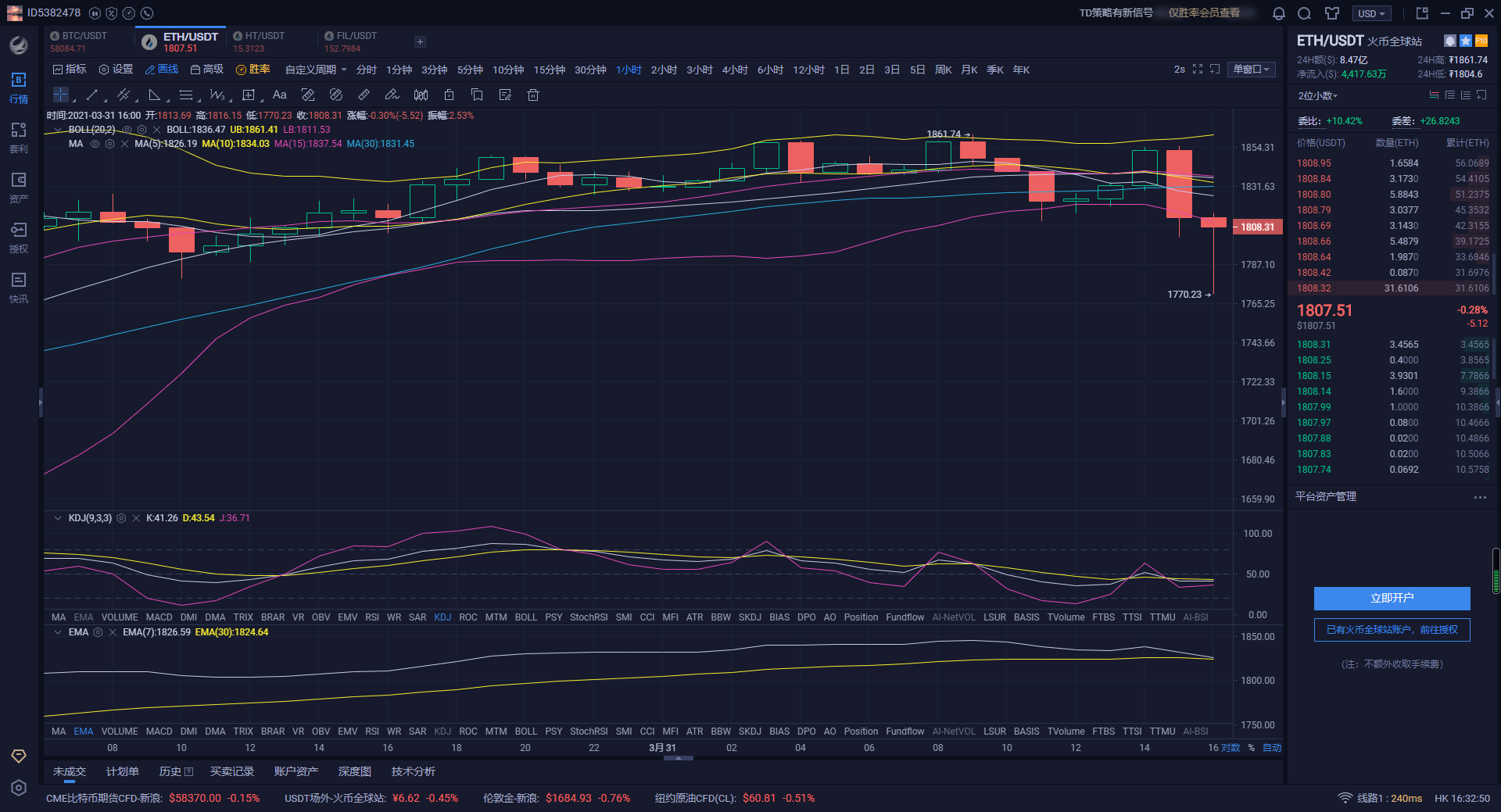Expand the 平台资产管理 more options
Viewport: 1501px width, 812px height.
click(1480, 497)
